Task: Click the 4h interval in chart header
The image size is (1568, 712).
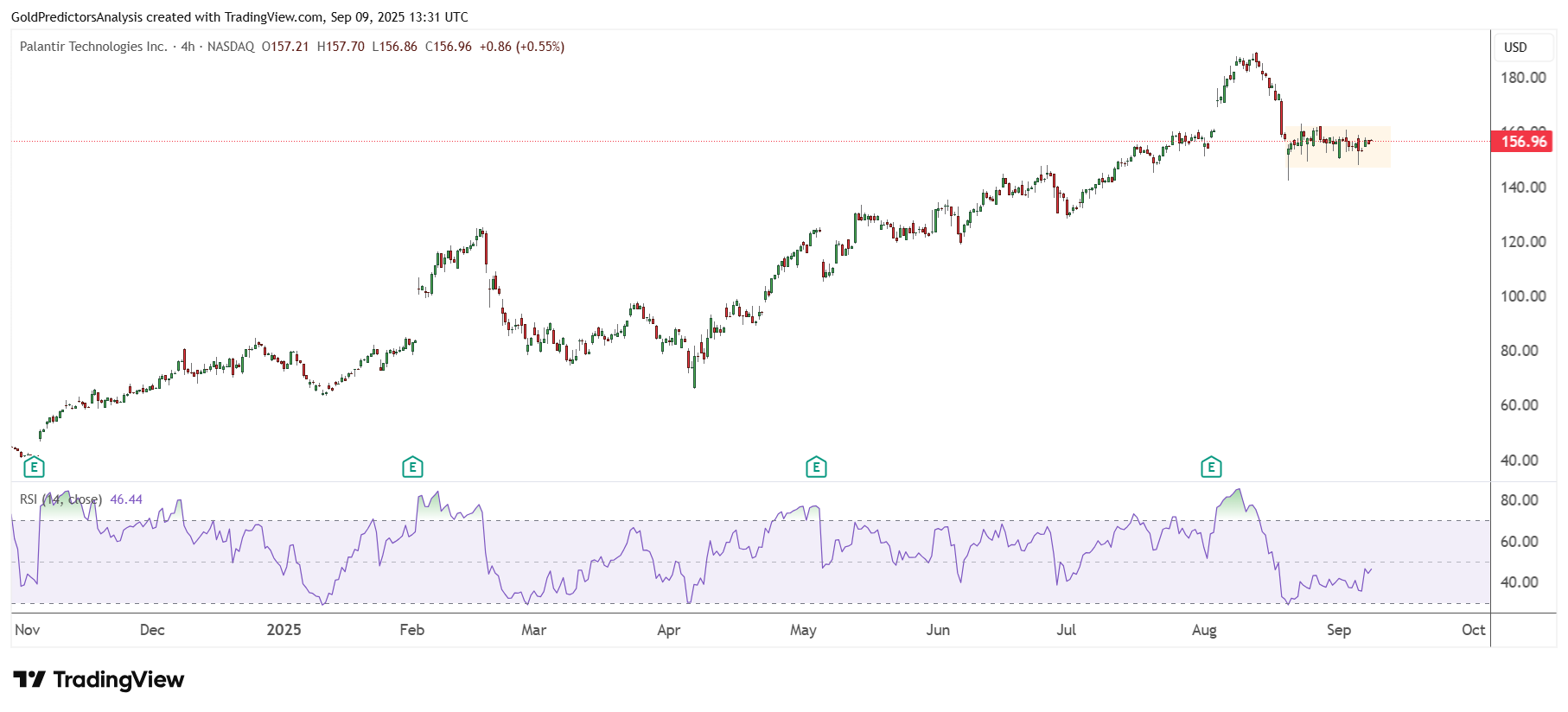Action: 188,47
